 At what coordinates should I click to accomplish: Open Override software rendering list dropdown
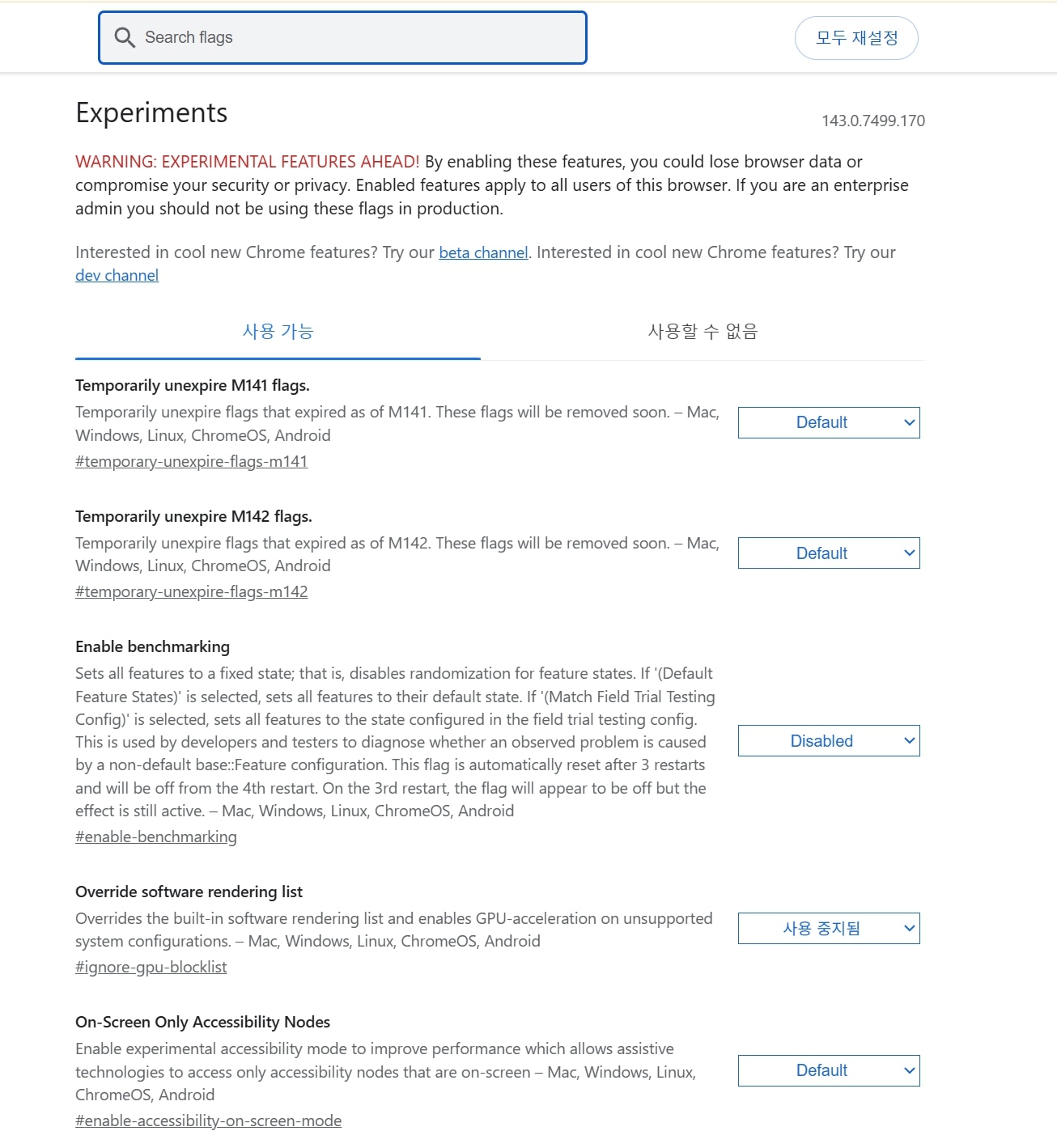pos(828,929)
